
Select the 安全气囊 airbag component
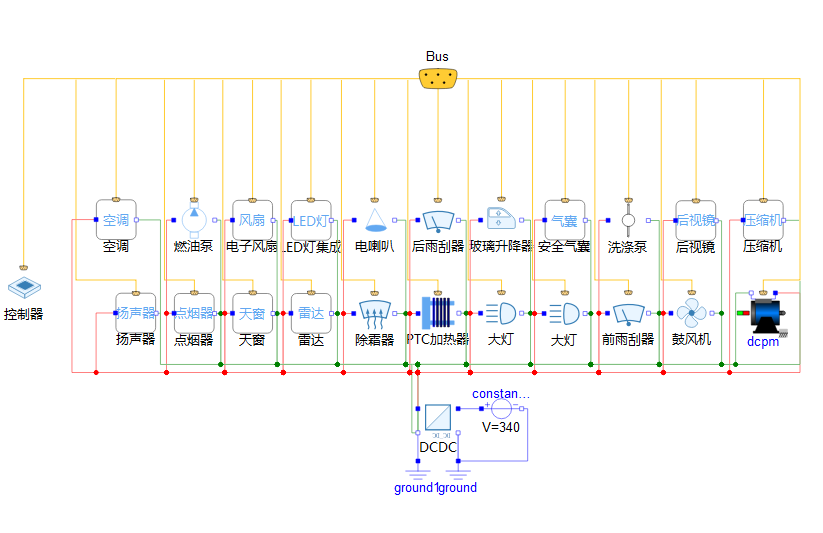click(564, 219)
